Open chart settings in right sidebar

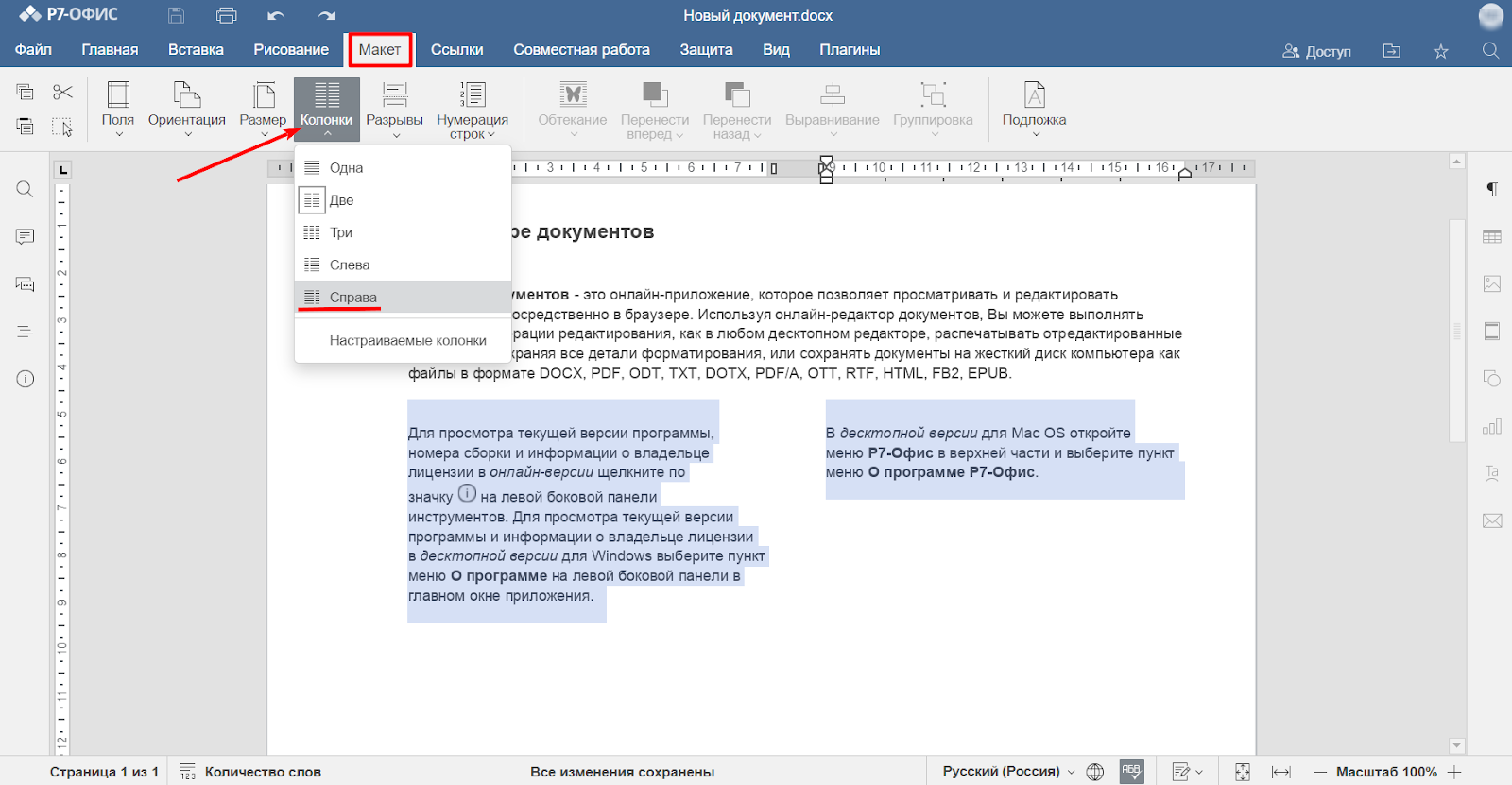1492,426
